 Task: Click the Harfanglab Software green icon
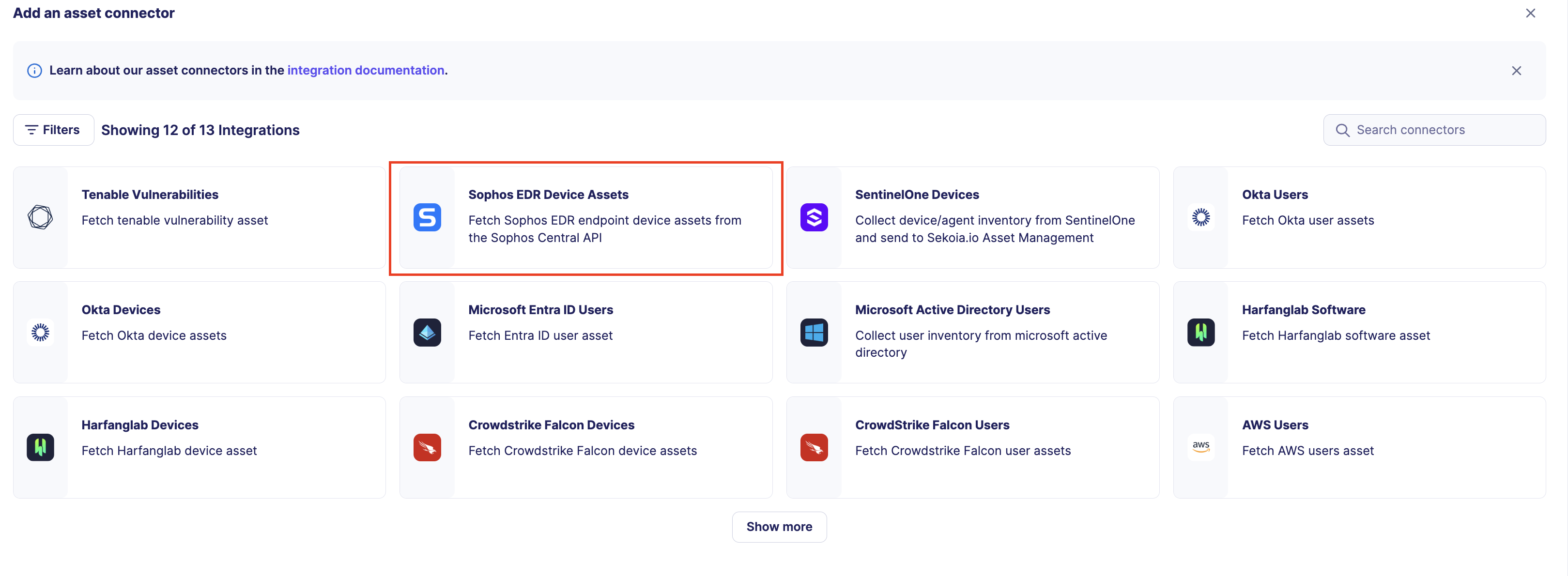[x=1200, y=332]
